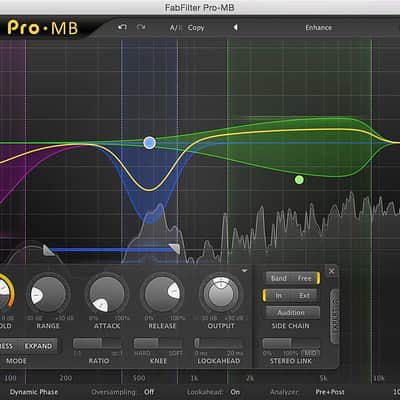Go to the previous preset with the left arrow

point(235,27)
